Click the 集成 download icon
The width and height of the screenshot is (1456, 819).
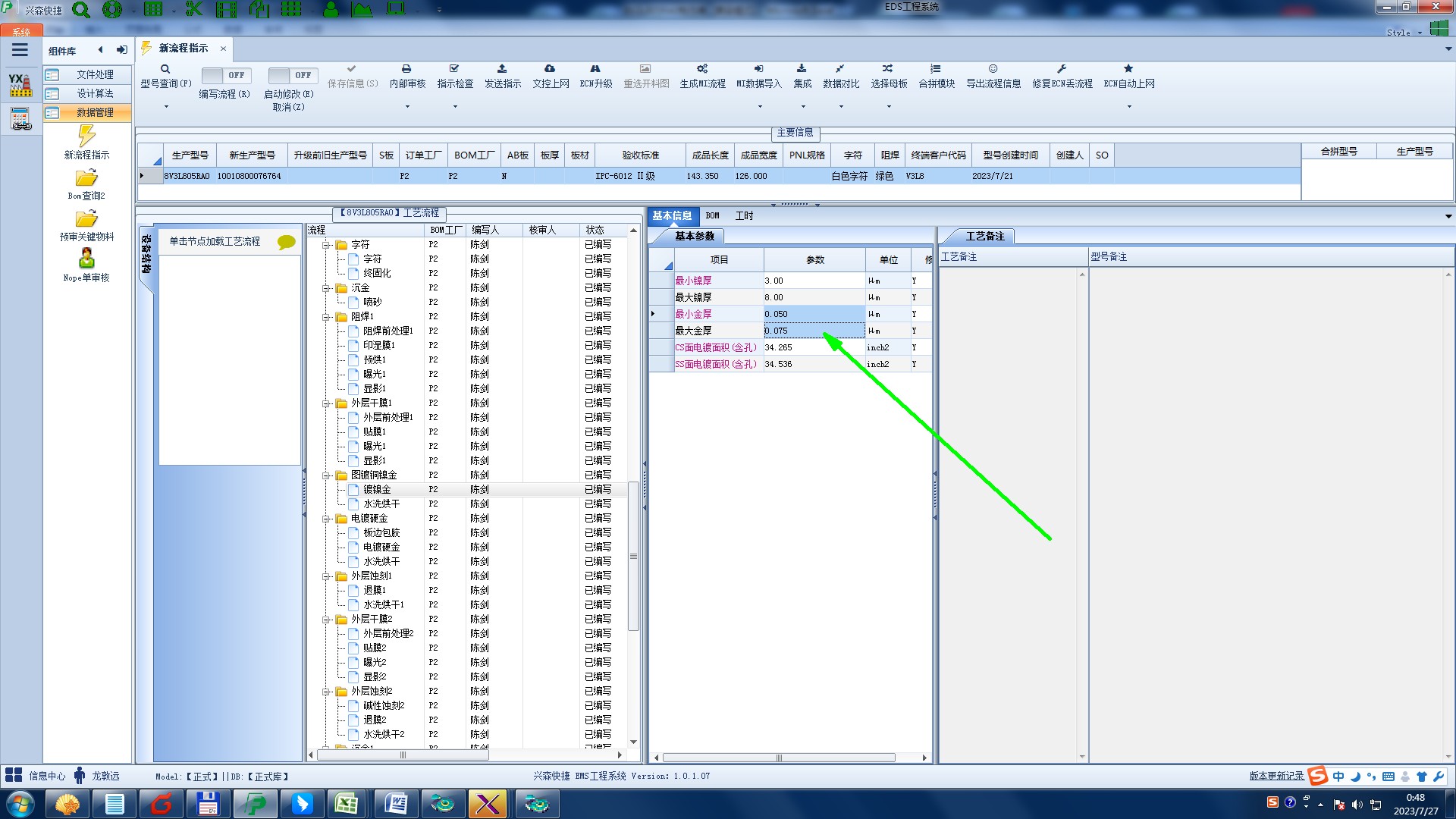pyautogui.click(x=802, y=69)
